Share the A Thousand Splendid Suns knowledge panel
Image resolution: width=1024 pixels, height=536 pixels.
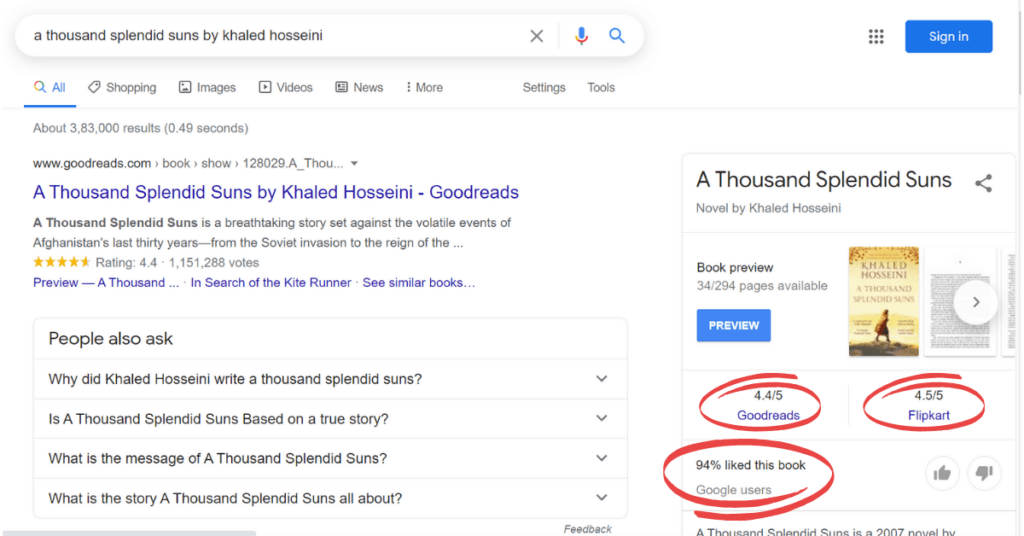(x=983, y=183)
